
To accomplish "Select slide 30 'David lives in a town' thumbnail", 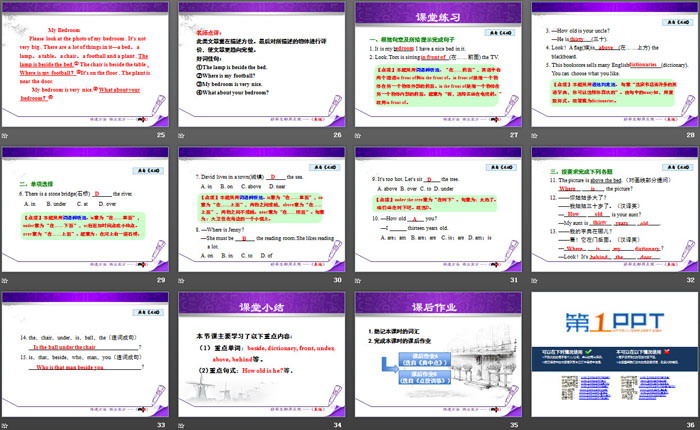I will click(x=262, y=209).
